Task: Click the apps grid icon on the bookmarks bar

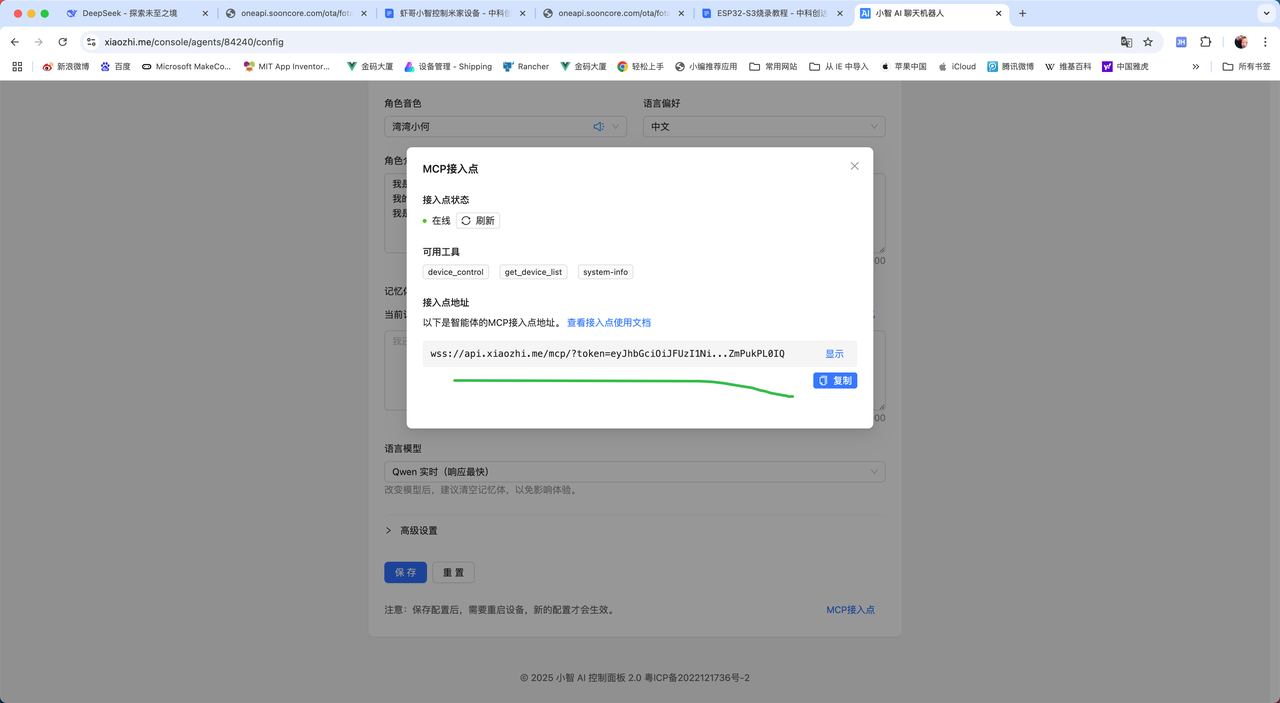Action: pyautogui.click(x=18, y=66)
